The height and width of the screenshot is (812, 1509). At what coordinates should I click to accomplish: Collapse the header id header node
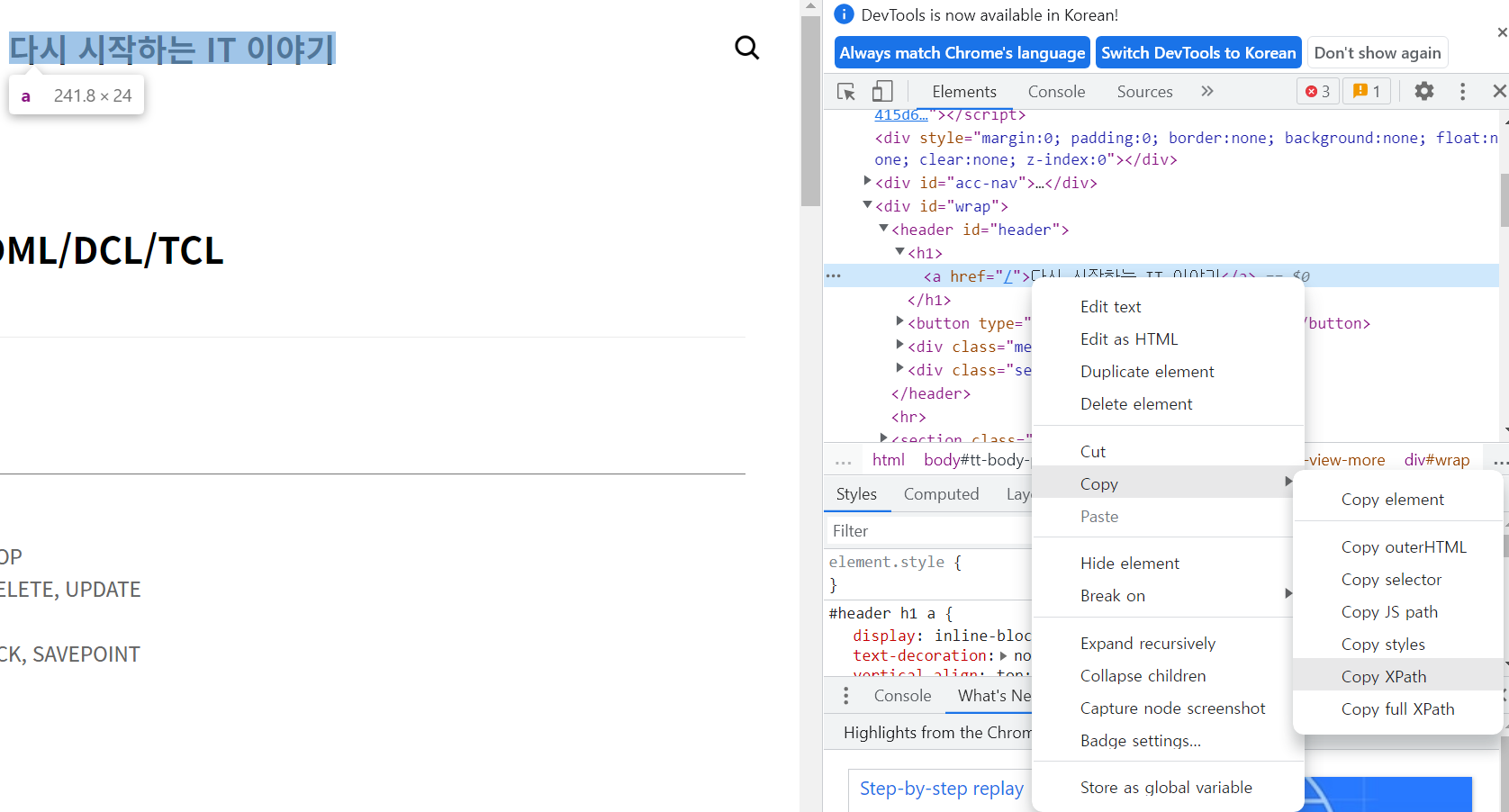884,229
